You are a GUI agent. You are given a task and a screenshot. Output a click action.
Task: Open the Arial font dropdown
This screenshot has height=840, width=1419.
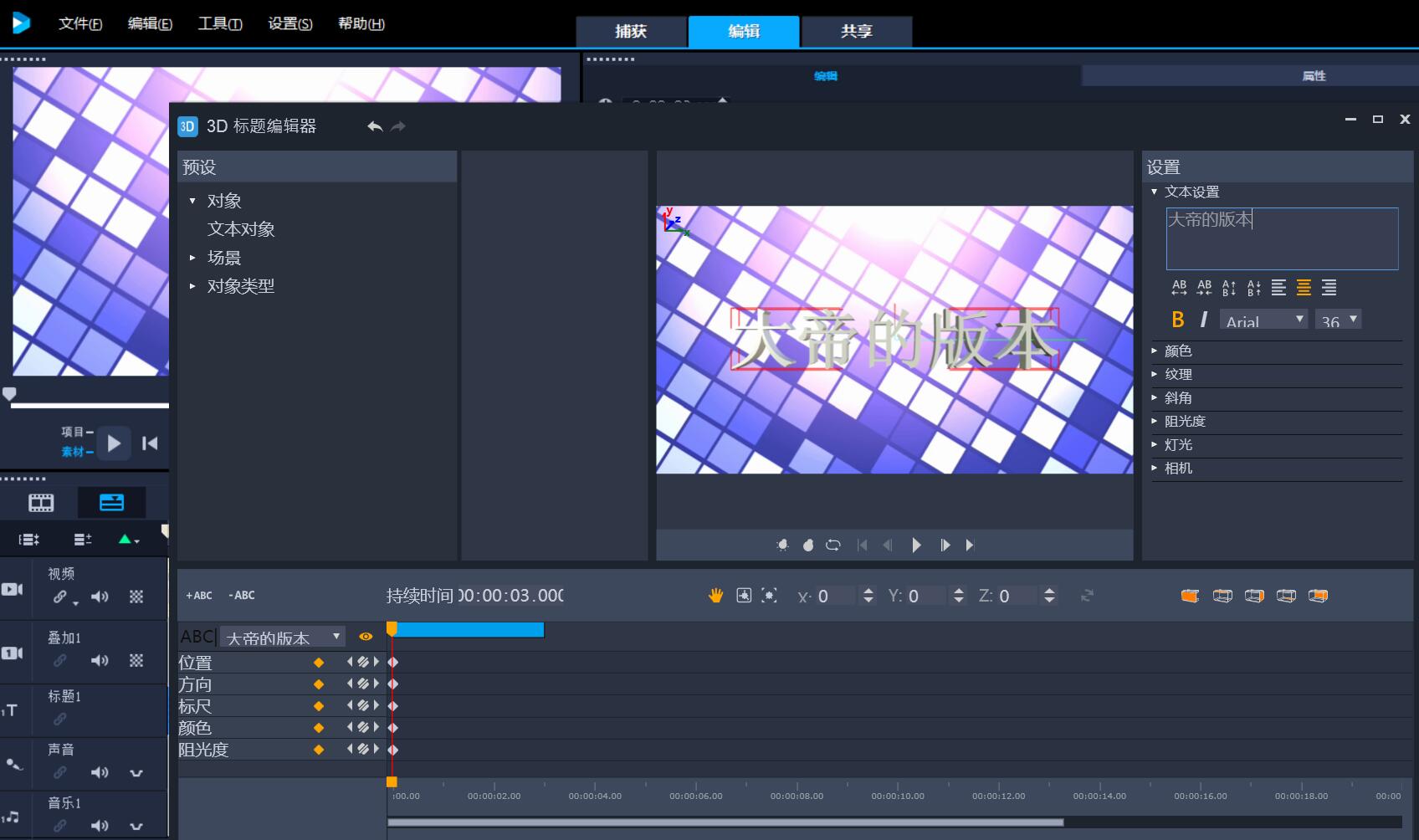(1263, 320)
